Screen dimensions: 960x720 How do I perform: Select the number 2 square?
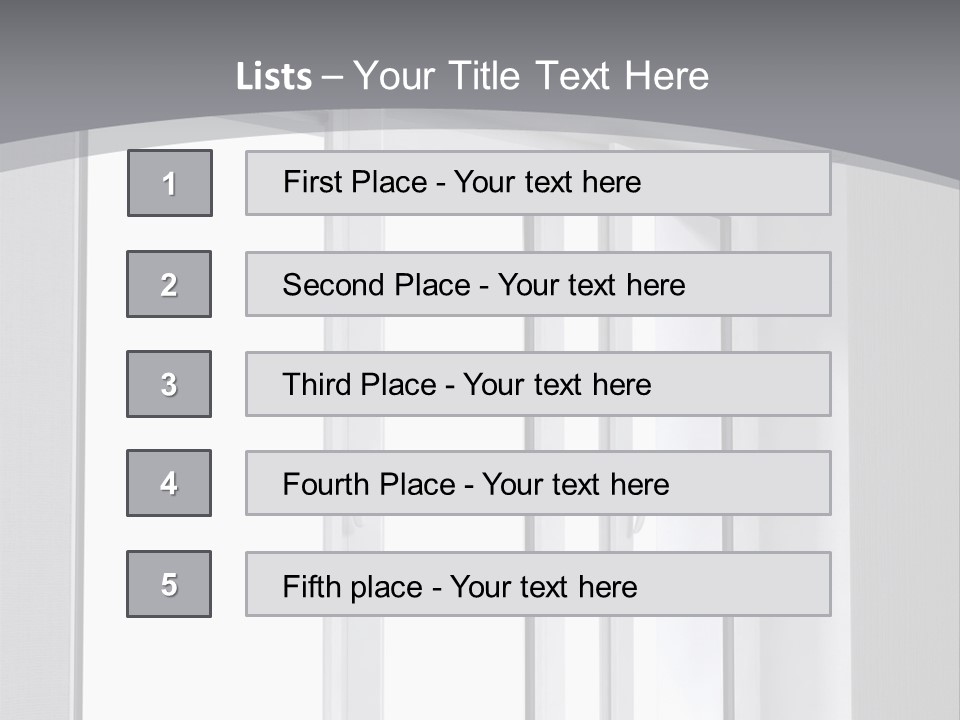pyautogui.click(x=169, y=284)
